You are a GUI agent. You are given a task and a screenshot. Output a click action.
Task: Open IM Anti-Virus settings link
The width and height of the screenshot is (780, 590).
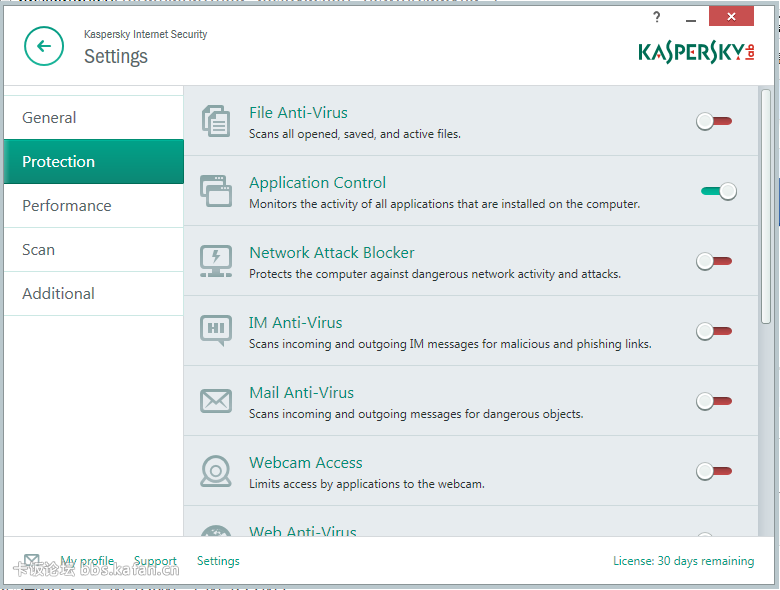coord(295,323)
